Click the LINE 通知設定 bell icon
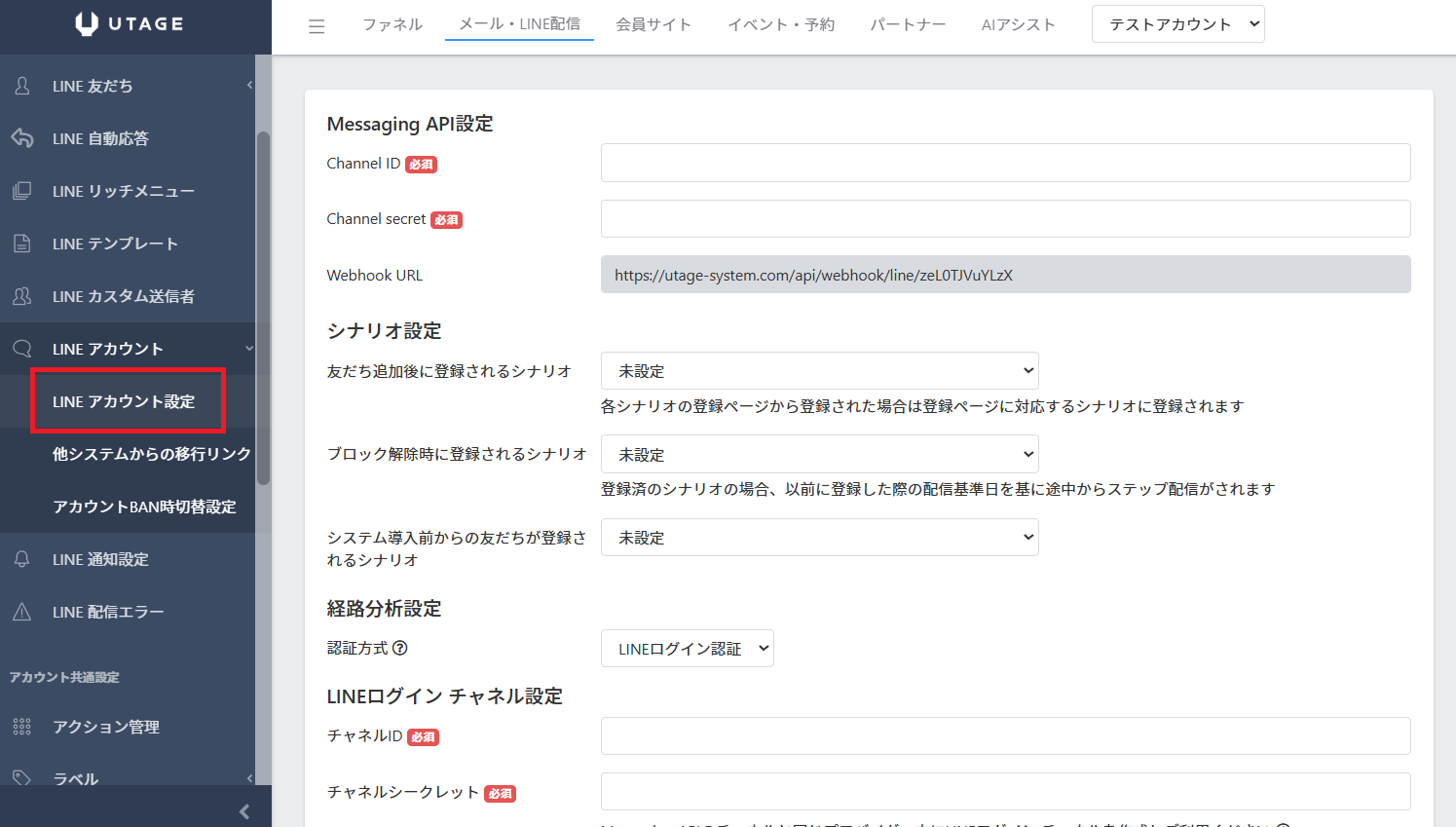 pyautogui.click(x=22, y=559)
